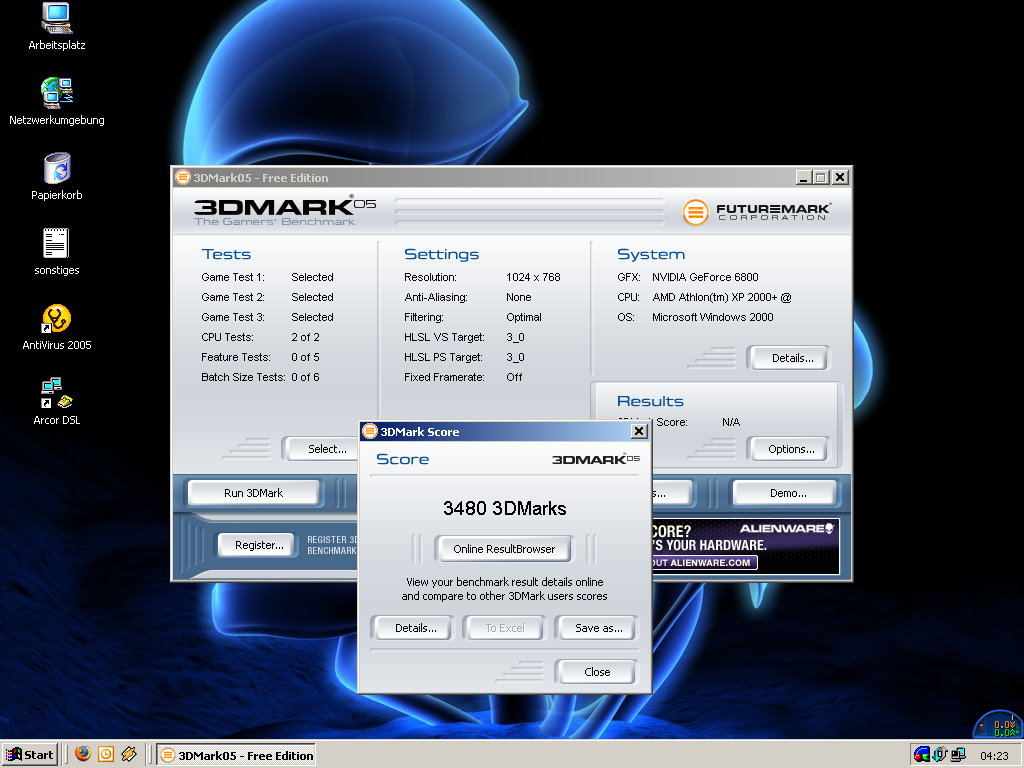
Task: Click the Anti-Aliasing None value
Action: click(x=519, y=297)
